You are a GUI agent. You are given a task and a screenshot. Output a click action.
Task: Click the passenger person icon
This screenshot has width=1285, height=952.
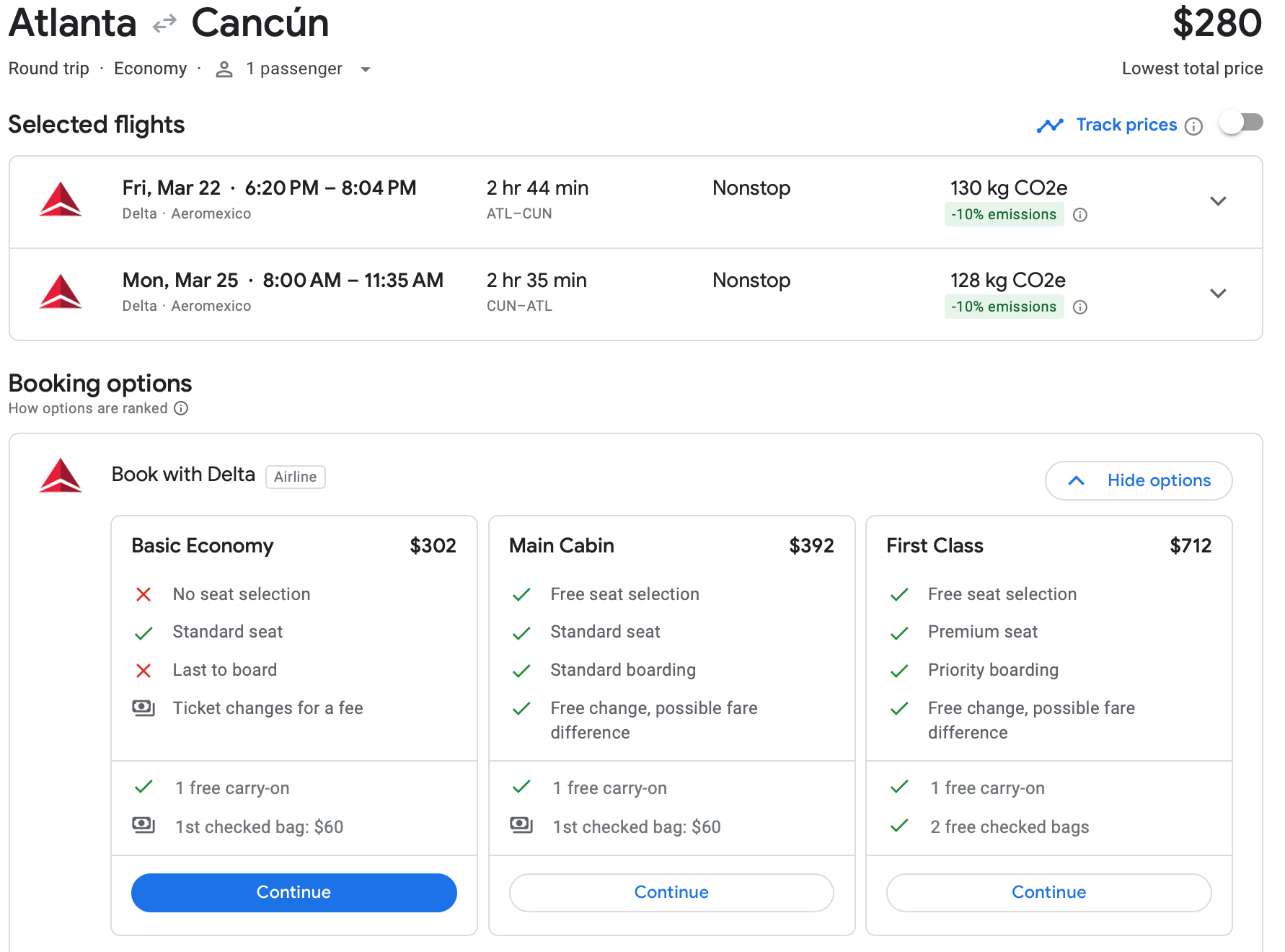pos(224,69)
